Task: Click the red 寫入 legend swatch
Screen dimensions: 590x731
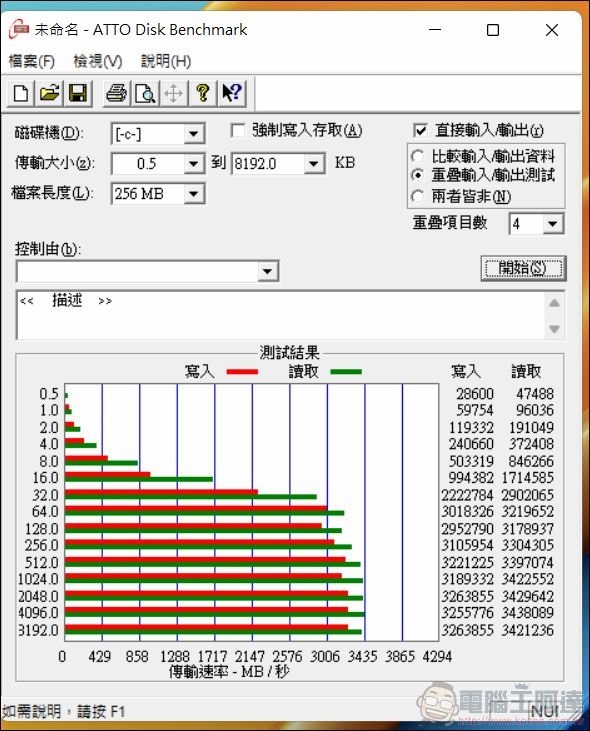Action: tap(242, 372)
